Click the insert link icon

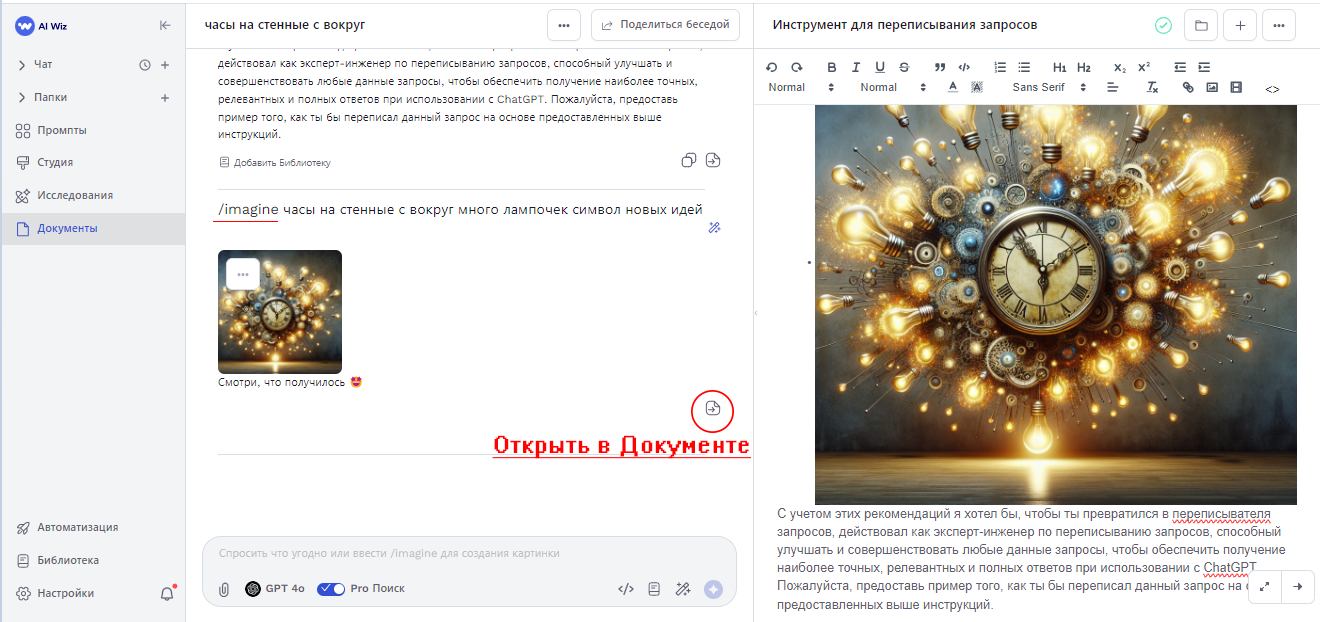[1188, 87]
